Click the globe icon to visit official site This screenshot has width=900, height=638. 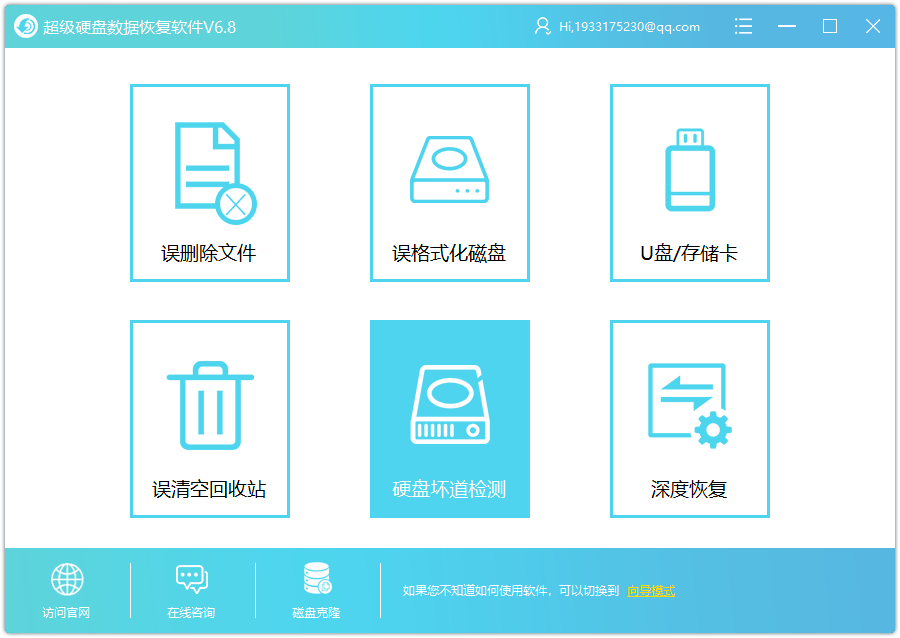(x=67, y=579)
